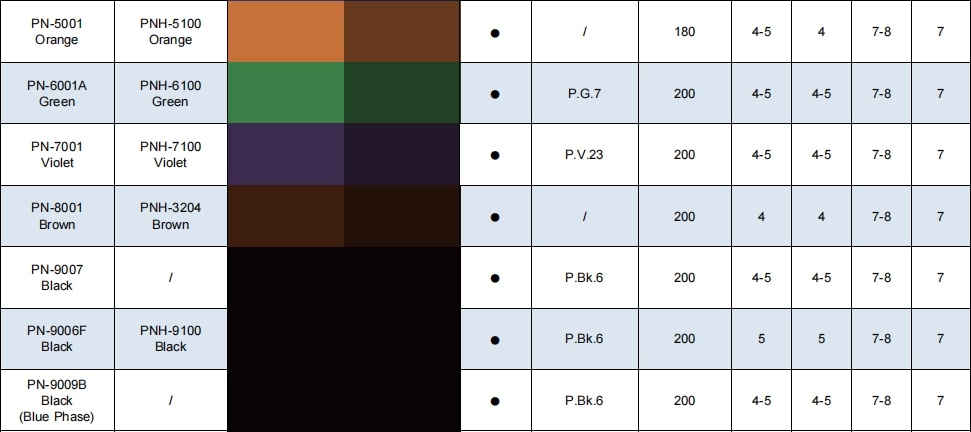Screen dimensions: 971x432
Task: Click the dark violet PNH-7100 swatch
Action: (402, 154)
